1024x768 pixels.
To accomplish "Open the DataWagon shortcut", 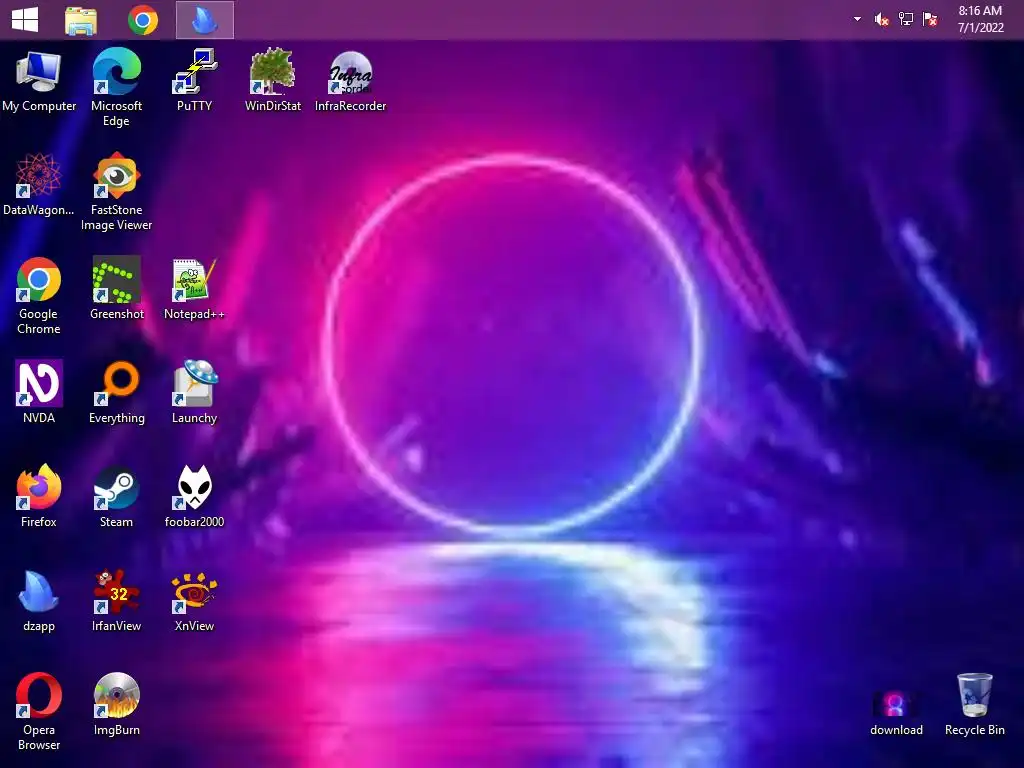I will [39, 185].
